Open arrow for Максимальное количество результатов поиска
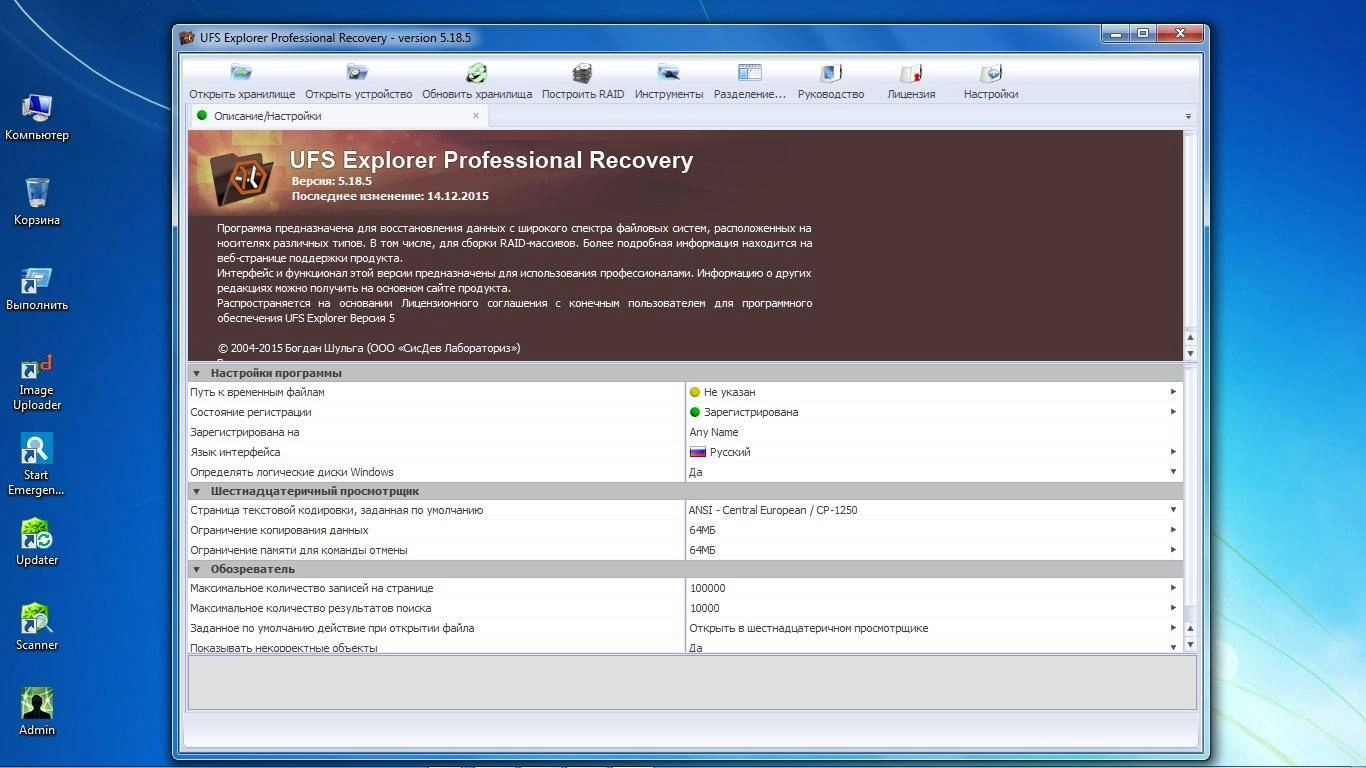1366x768 pixels. (x=1174, y=608)
